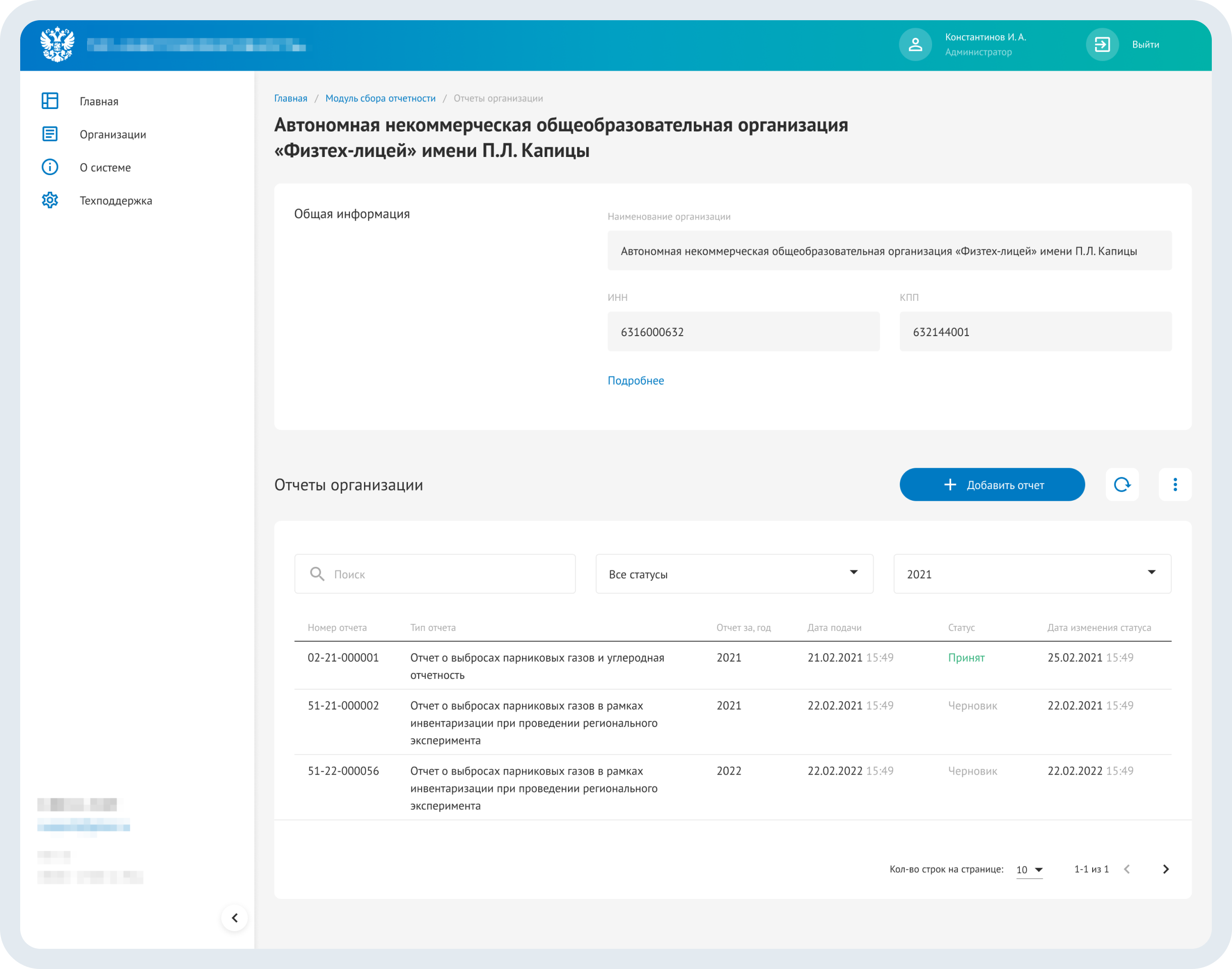Open report row 51-21-000002
Viewport: 1232px width, 969px height.
[x=343, y=706]
